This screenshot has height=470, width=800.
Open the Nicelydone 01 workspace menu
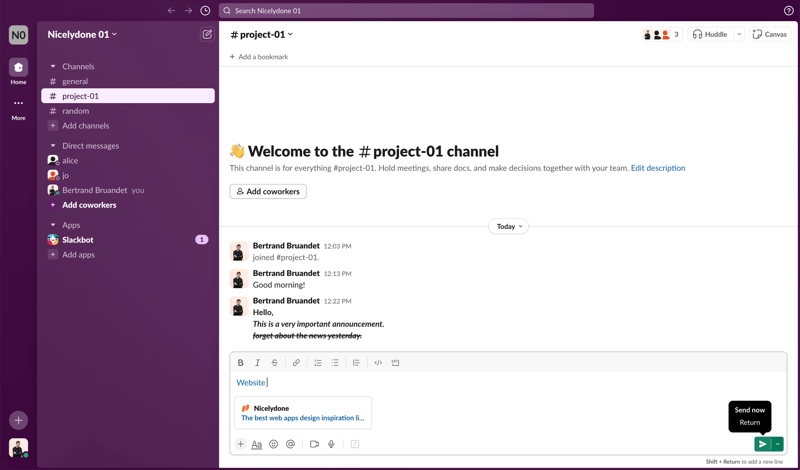[82, 35]
